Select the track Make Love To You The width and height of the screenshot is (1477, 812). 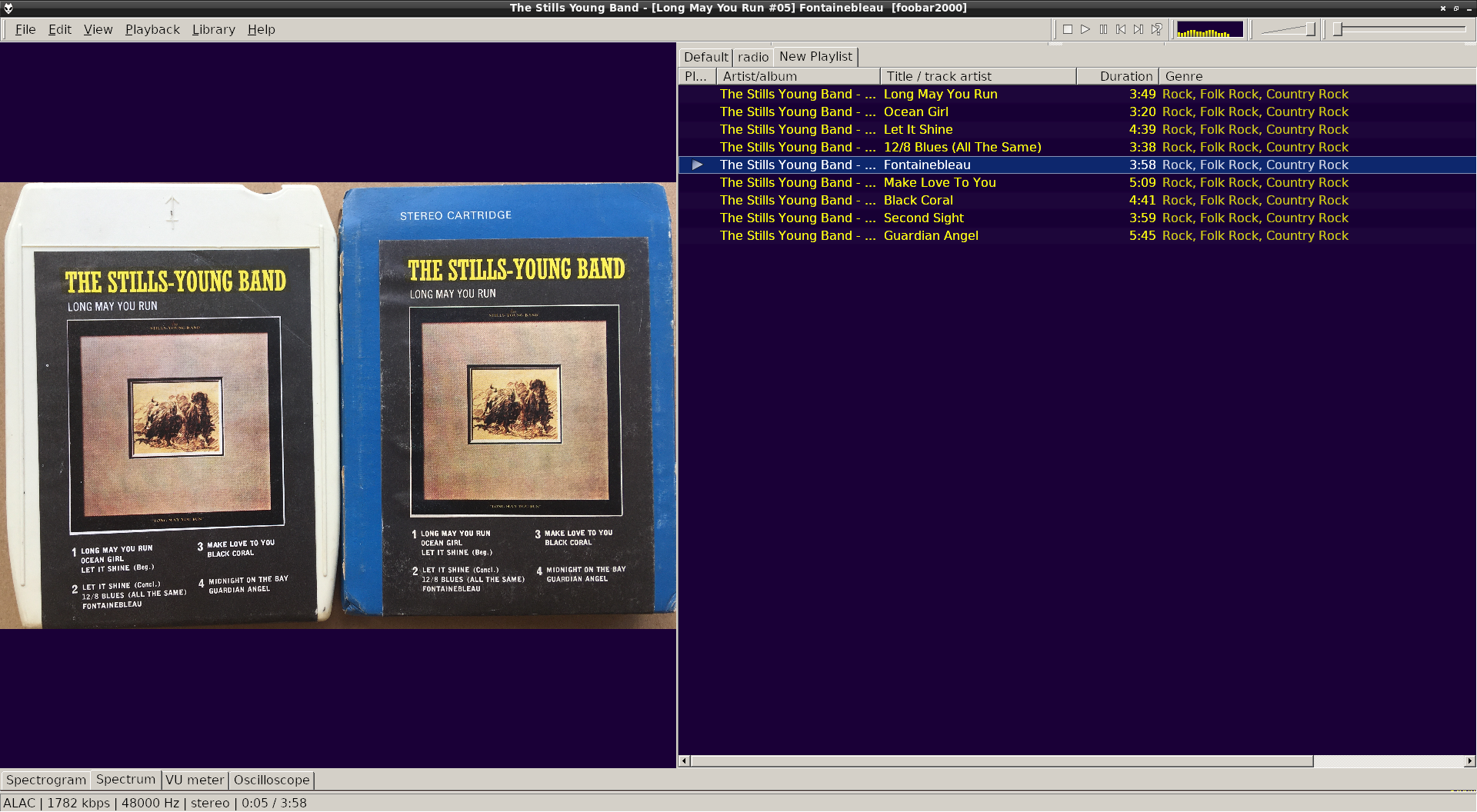click(1077, 182)
